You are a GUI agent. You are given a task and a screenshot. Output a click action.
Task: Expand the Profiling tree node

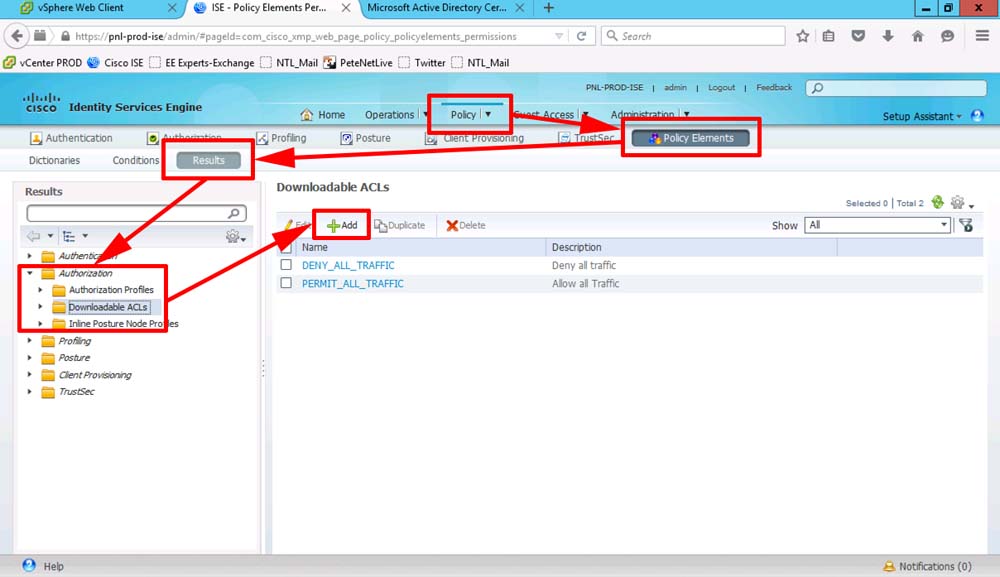pos(30,340)
